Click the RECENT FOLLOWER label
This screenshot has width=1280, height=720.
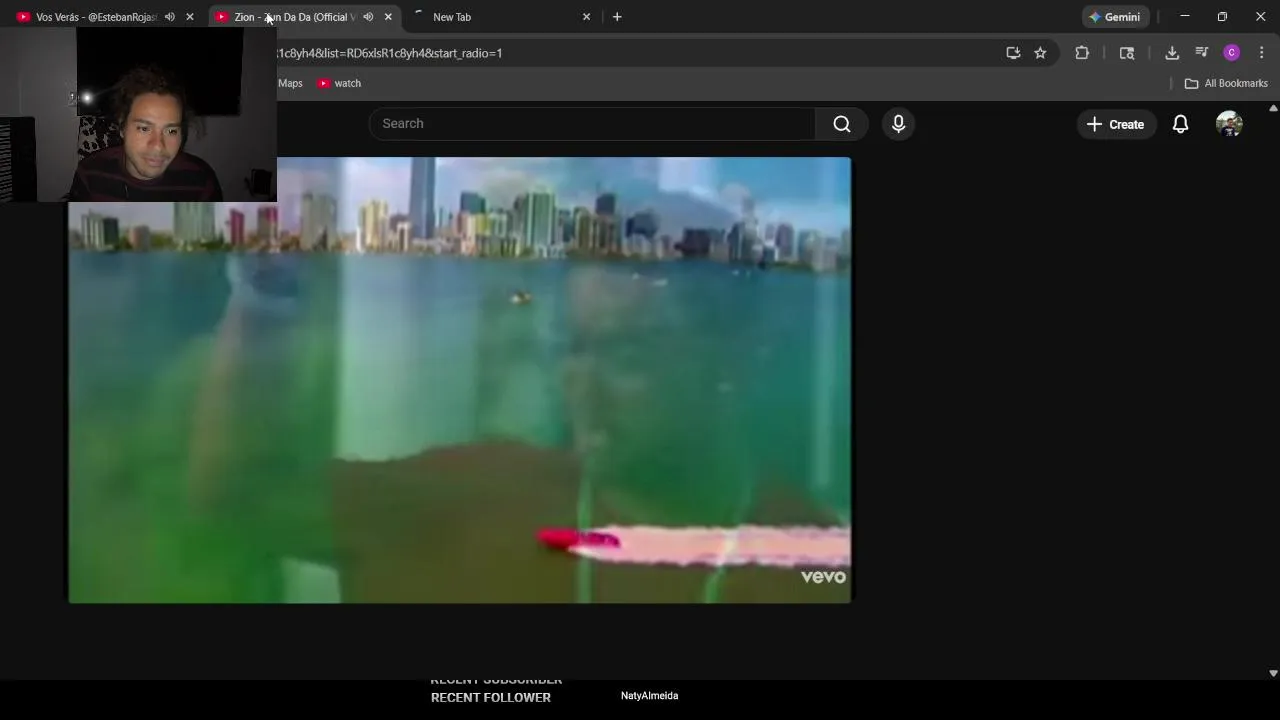(491, 698)
